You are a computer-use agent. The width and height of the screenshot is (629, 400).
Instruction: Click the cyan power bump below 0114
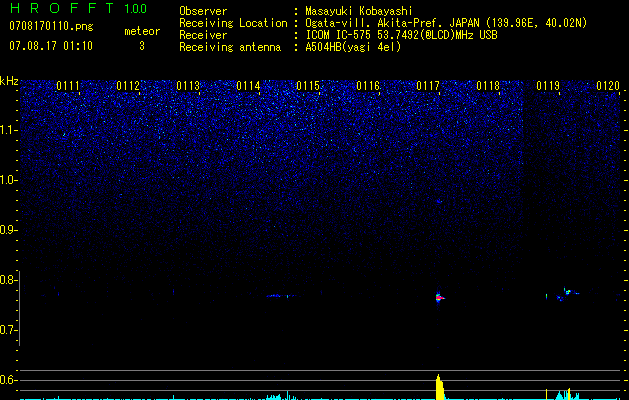coord(281,396)
